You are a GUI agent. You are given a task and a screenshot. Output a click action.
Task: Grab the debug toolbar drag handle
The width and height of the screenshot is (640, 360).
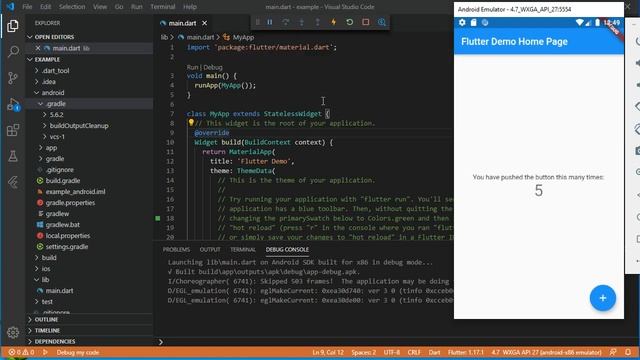pos(258,22)
